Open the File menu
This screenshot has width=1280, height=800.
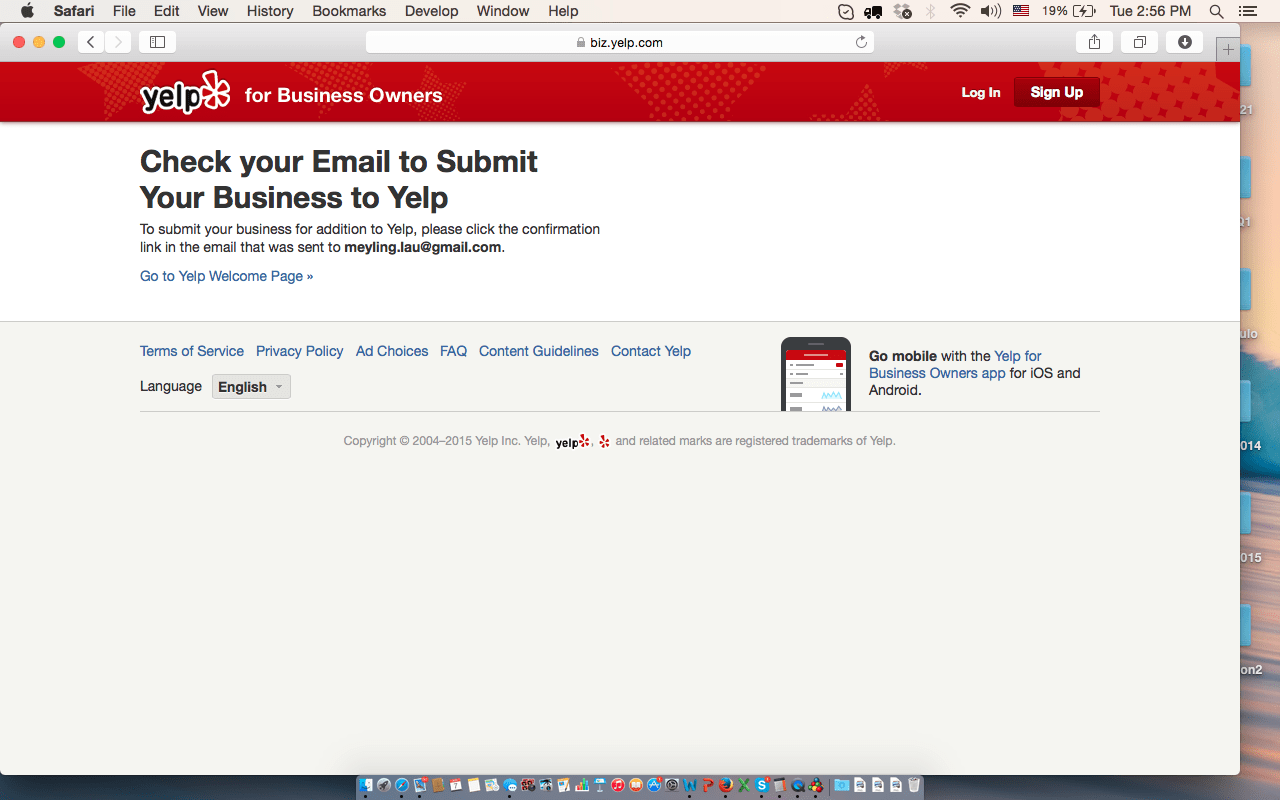coord(124,11)
